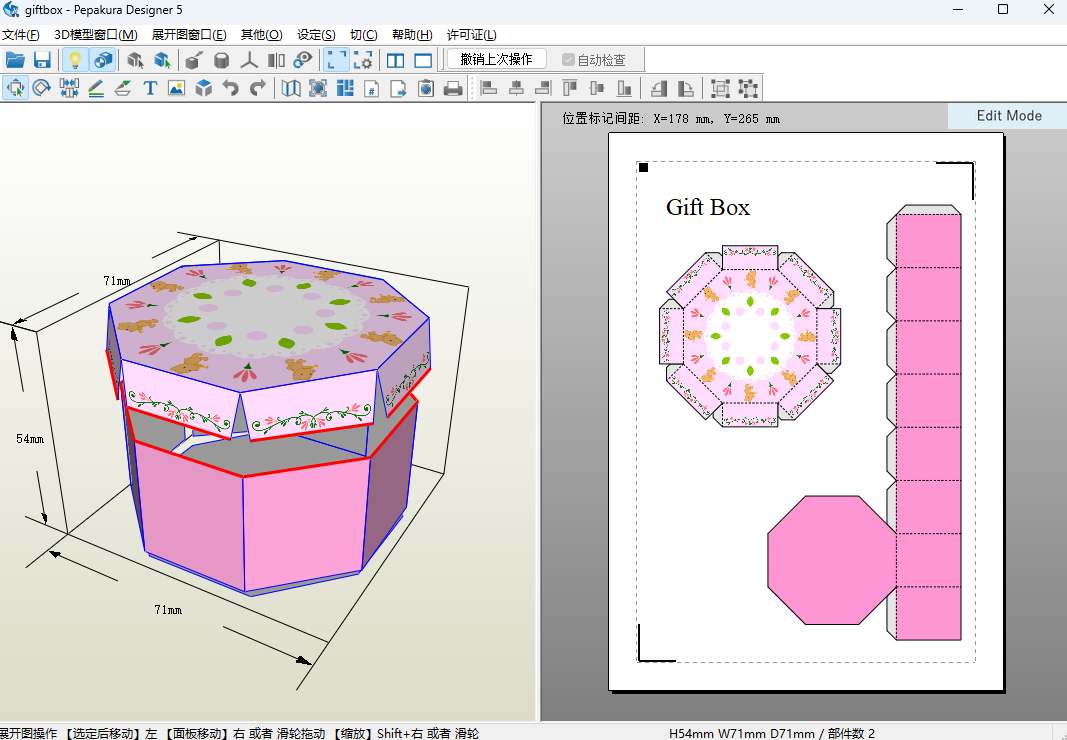Select the edit flaps tool
This screenshot has width=1067, height=740.
tap(123, 88)
